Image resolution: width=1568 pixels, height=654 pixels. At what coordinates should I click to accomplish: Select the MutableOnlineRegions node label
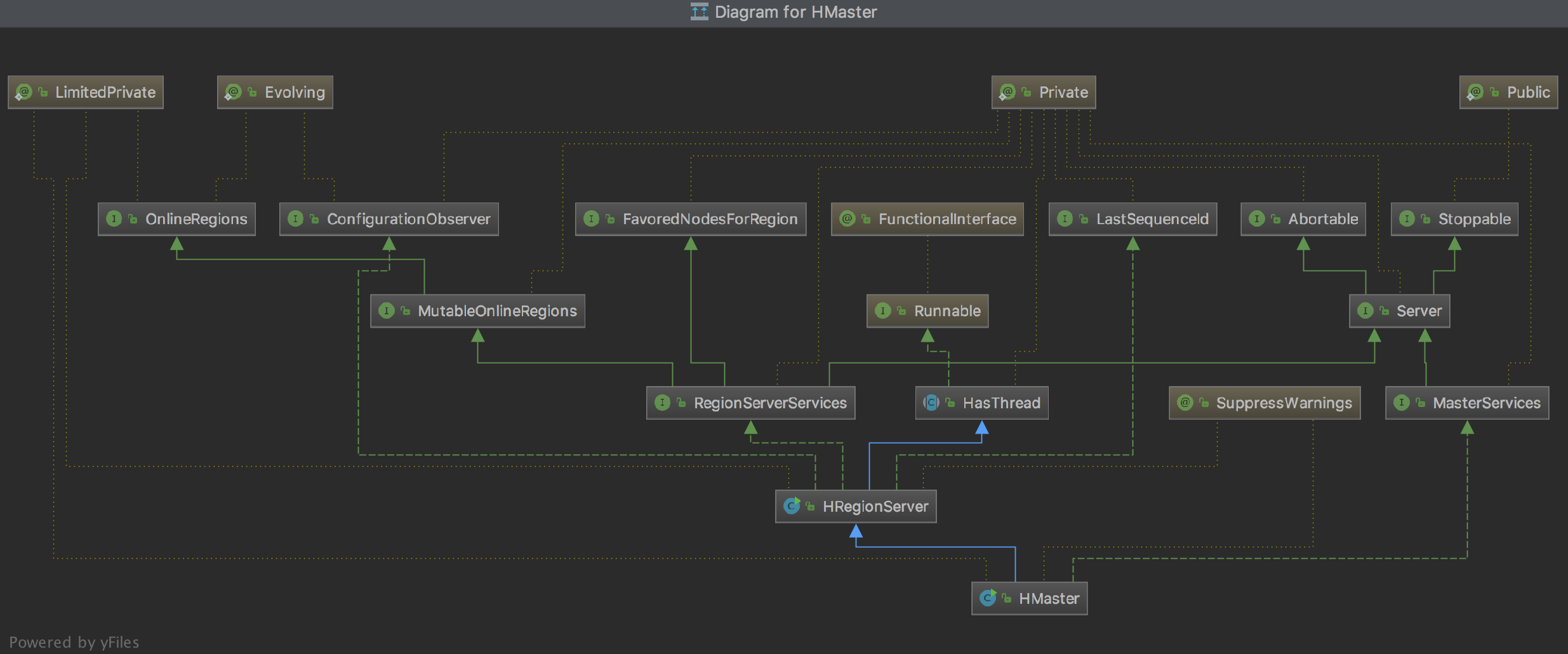tap(497, 311)
